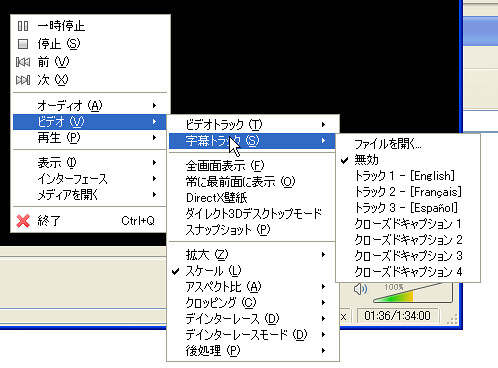Click the highlighted ビデオ (V) menu item
Image resolution: width=498 pixels, height=368 pixels.
[x=89, y=122]
